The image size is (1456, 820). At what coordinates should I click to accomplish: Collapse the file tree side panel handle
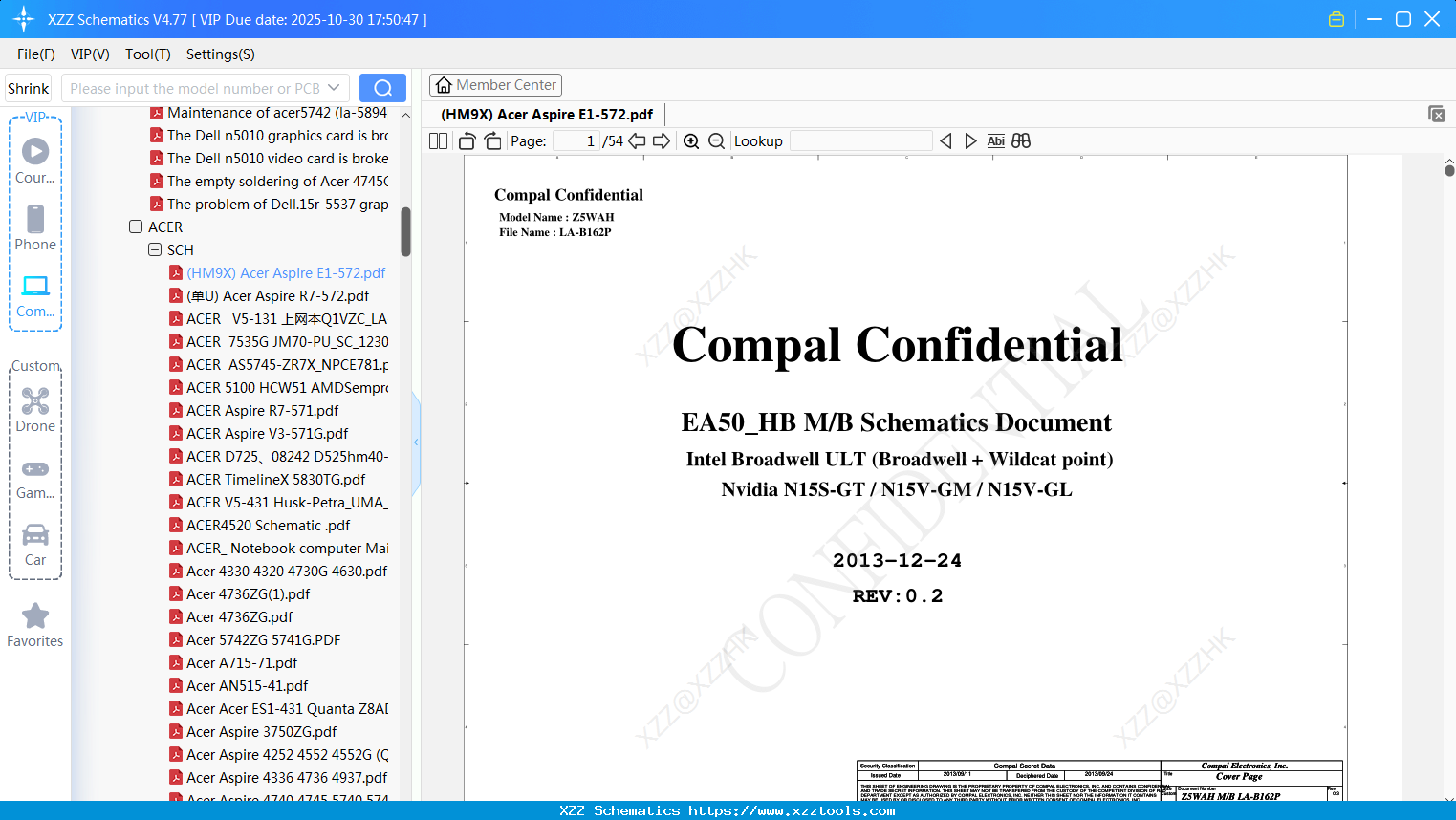(416, 442)
